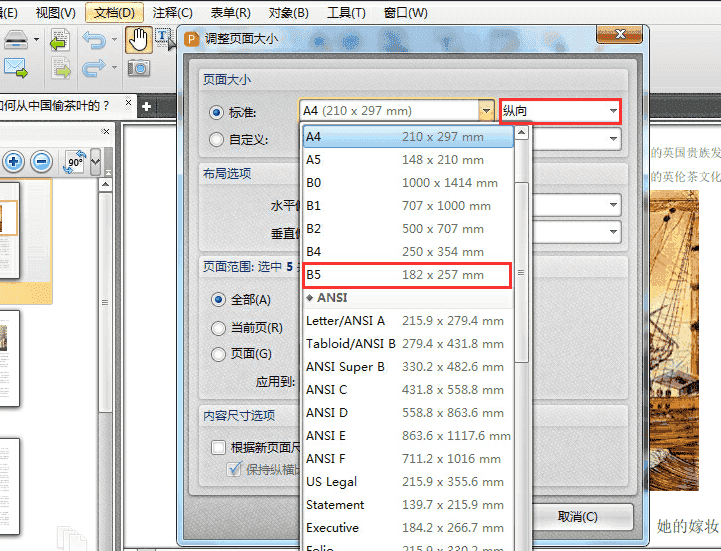Click the new tab plus button
Viewport: 721px width, 551px height.
click(146, 105)
